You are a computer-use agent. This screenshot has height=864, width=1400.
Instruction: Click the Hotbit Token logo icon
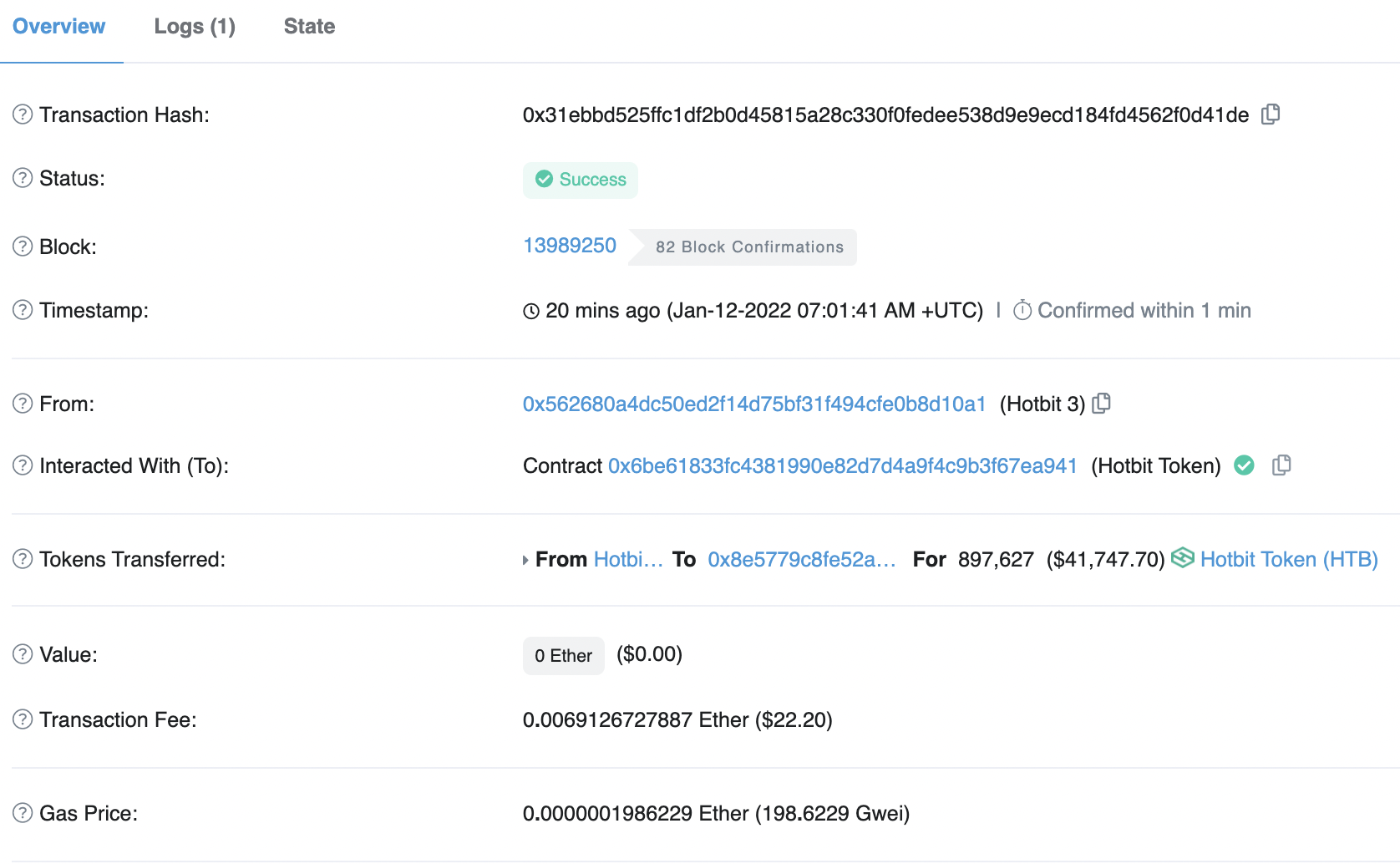pyautogui.click(x=1182, y=558)
